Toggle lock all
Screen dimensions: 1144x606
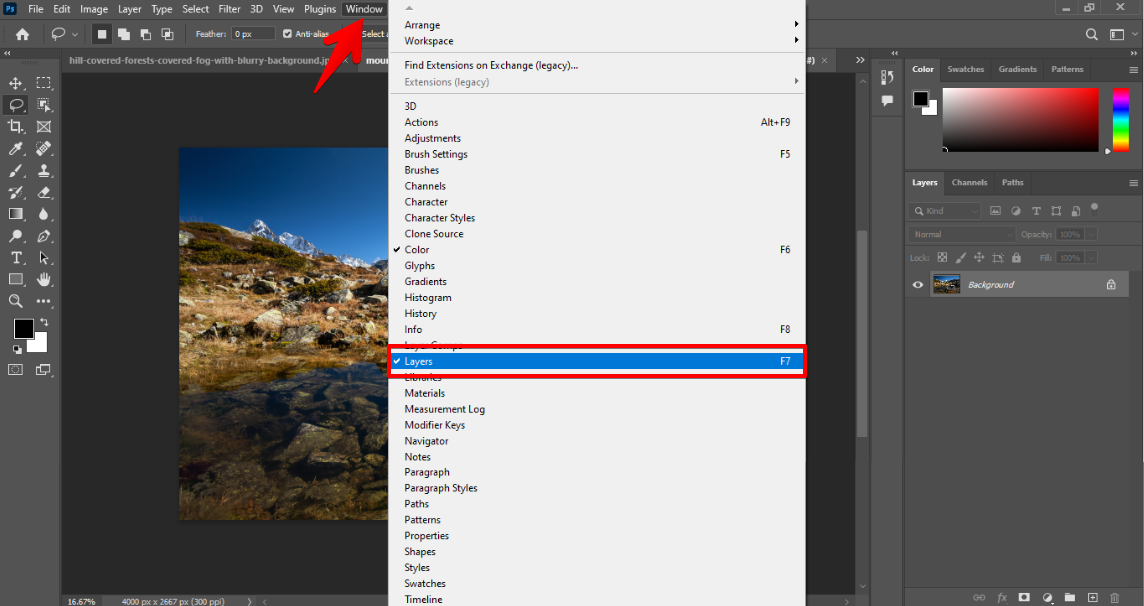point(1016,257)
